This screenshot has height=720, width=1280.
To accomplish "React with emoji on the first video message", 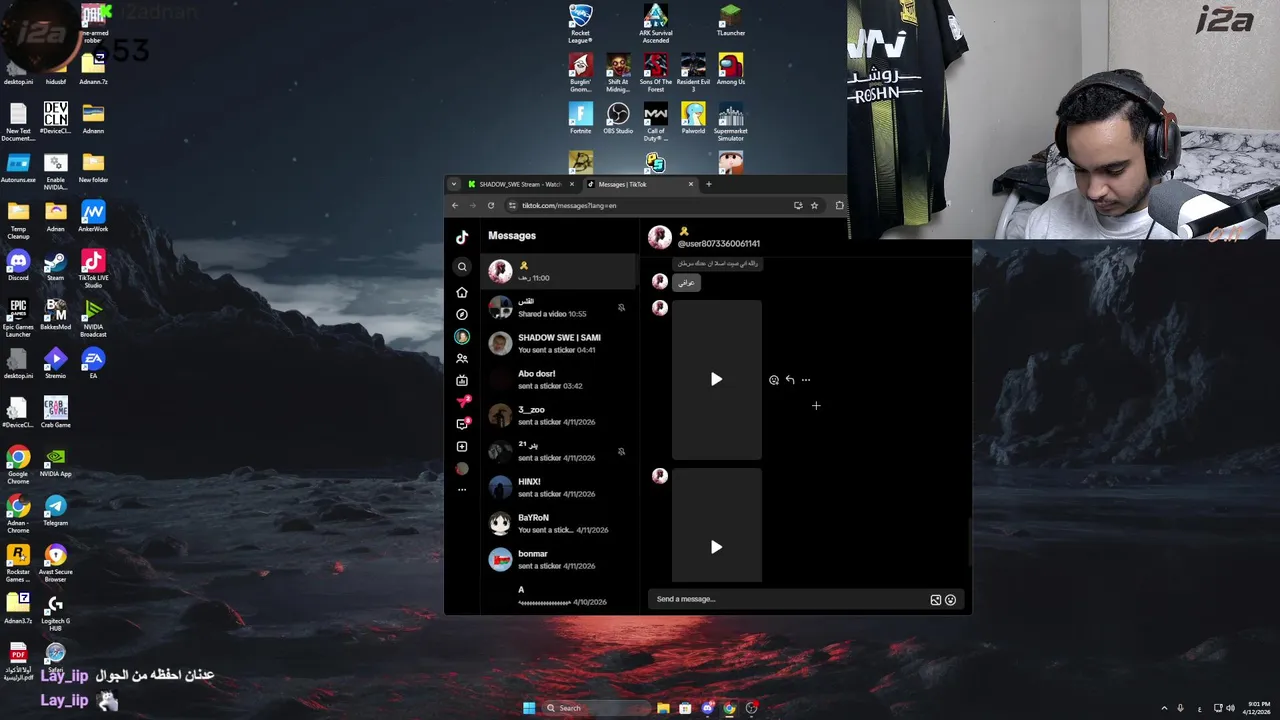I will (x=774, y=380).
